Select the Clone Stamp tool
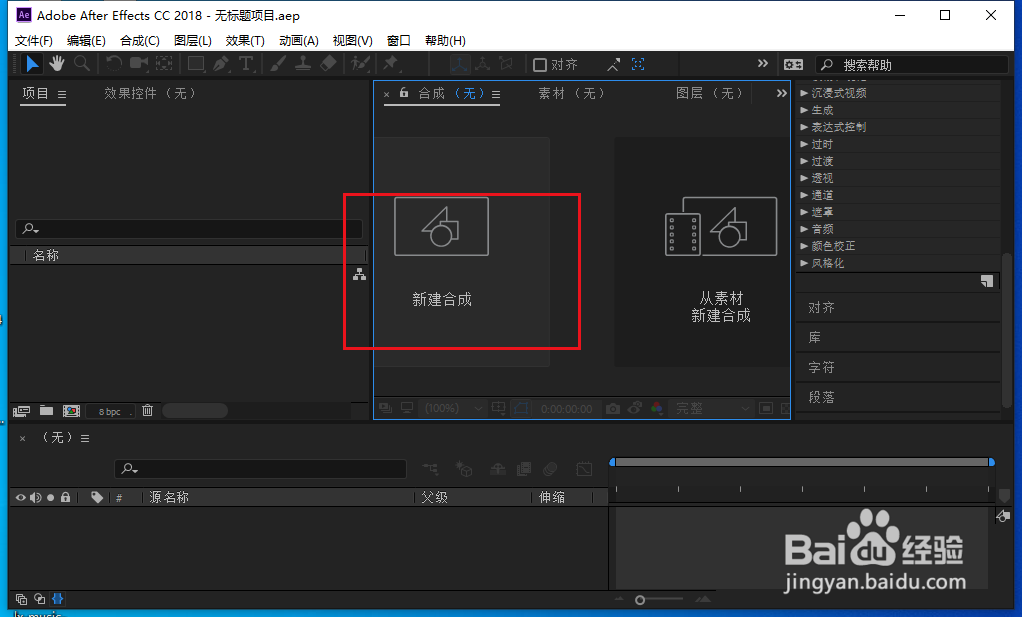 pyautogui.click(x=302, y=64)
